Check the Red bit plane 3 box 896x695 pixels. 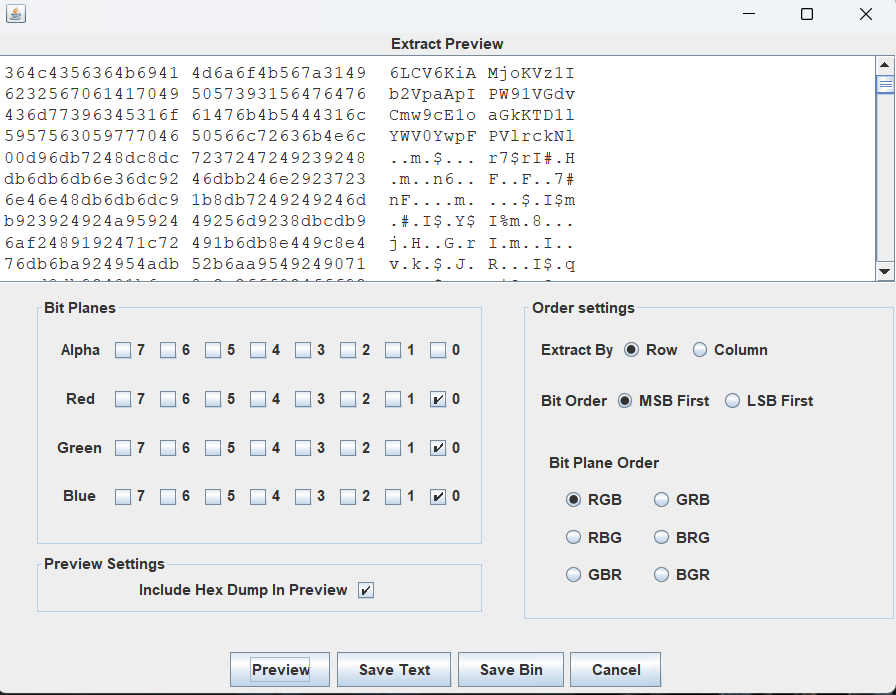(x=303, y=399)
